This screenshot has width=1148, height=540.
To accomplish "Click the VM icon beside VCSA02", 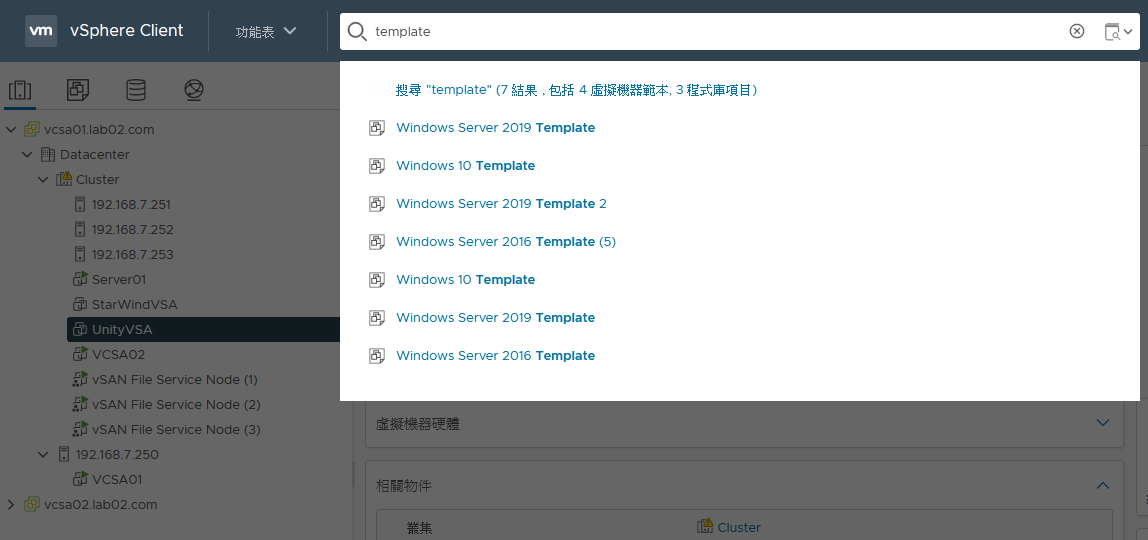I will [x=80, y=354].
